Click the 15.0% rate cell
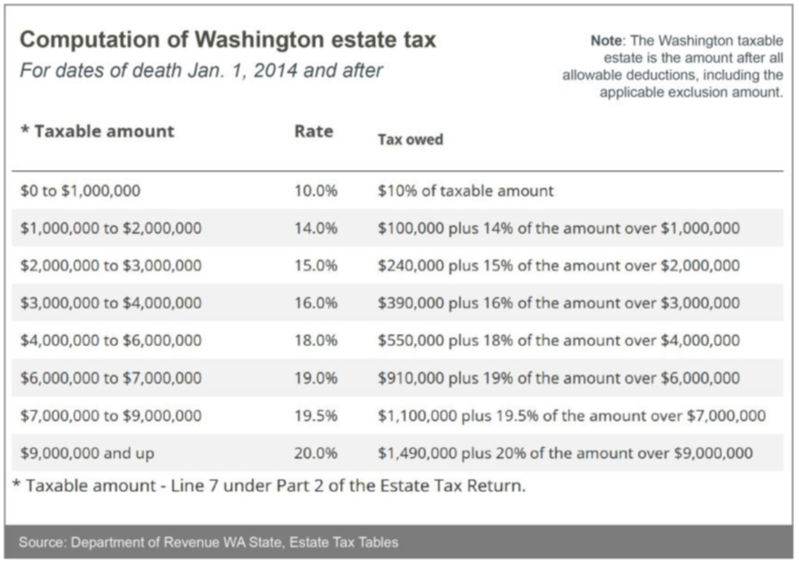 tap(314, 265)
